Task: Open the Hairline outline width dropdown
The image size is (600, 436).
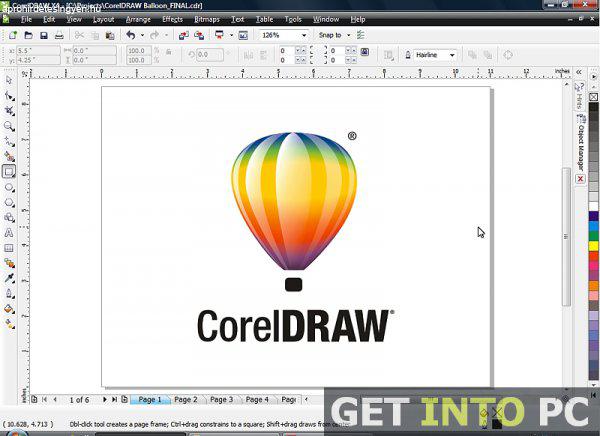Action: pos(452,55)
